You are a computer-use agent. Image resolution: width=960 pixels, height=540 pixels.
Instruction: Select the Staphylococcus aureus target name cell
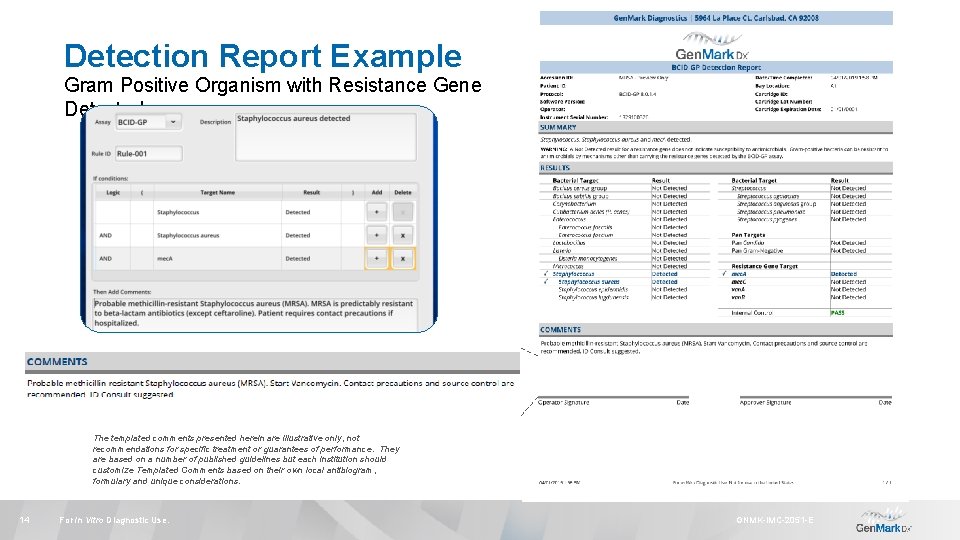(x=217, y=235)
